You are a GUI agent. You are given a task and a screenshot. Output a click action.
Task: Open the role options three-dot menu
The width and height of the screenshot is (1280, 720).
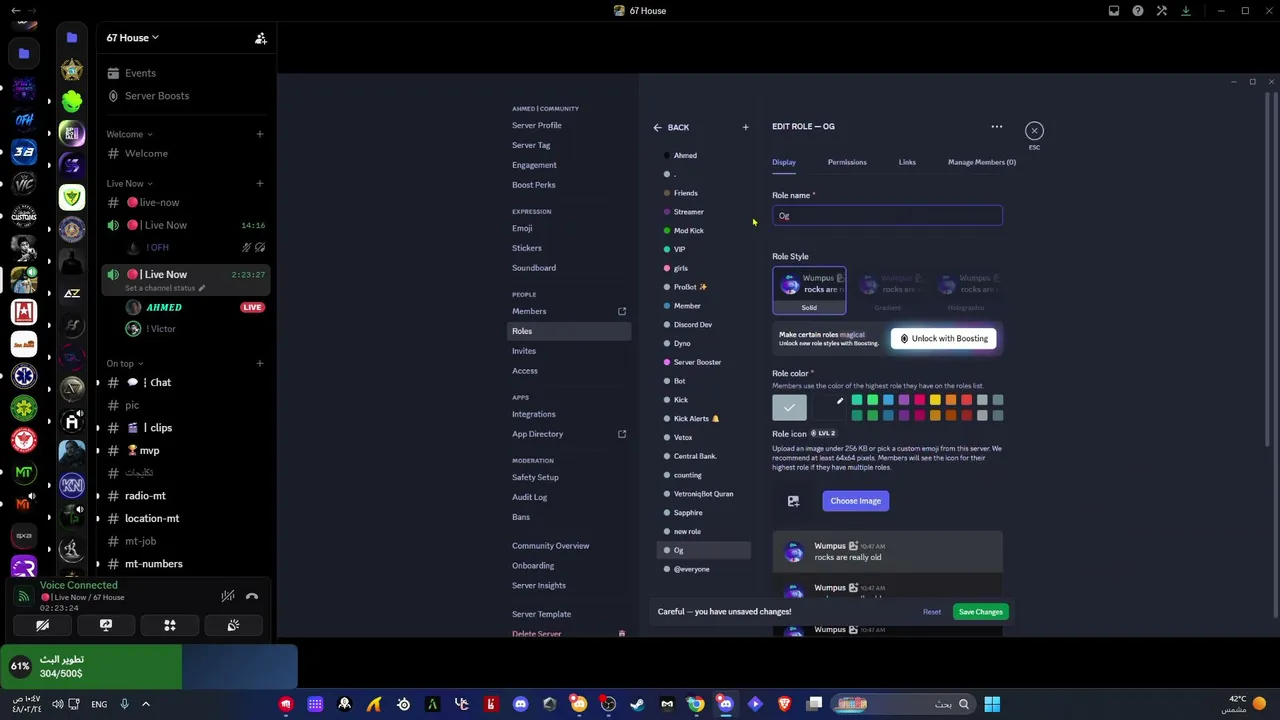click(x=996, y=127)
